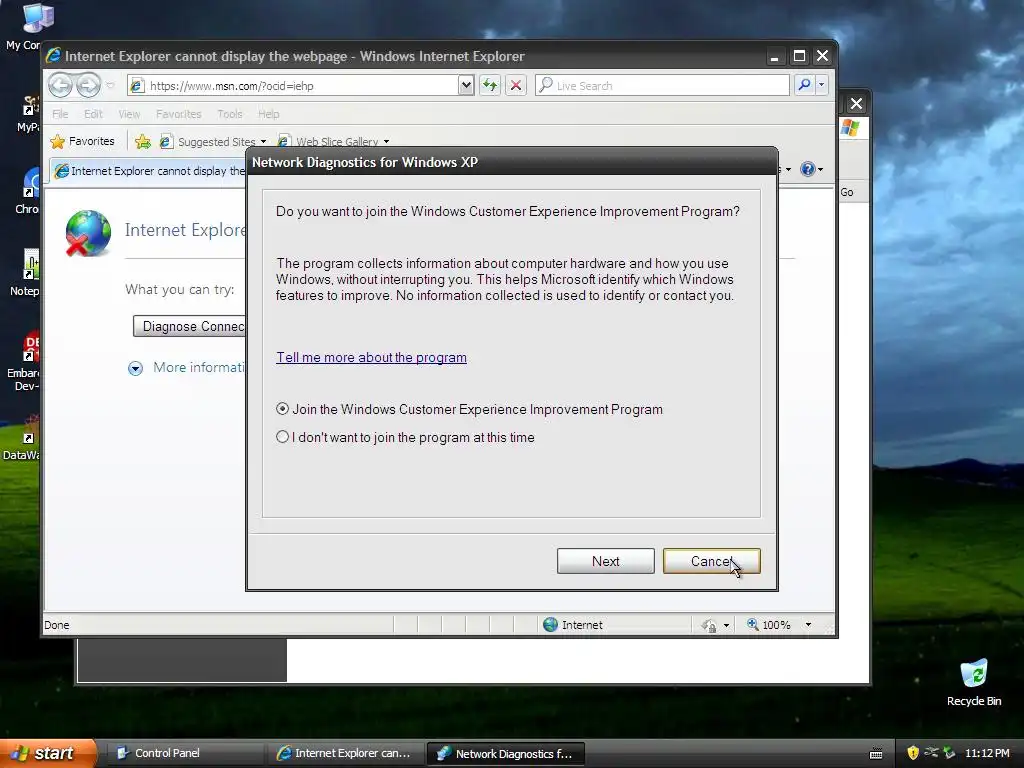Go forward in Internet Explorer

(x=88, y=85)
